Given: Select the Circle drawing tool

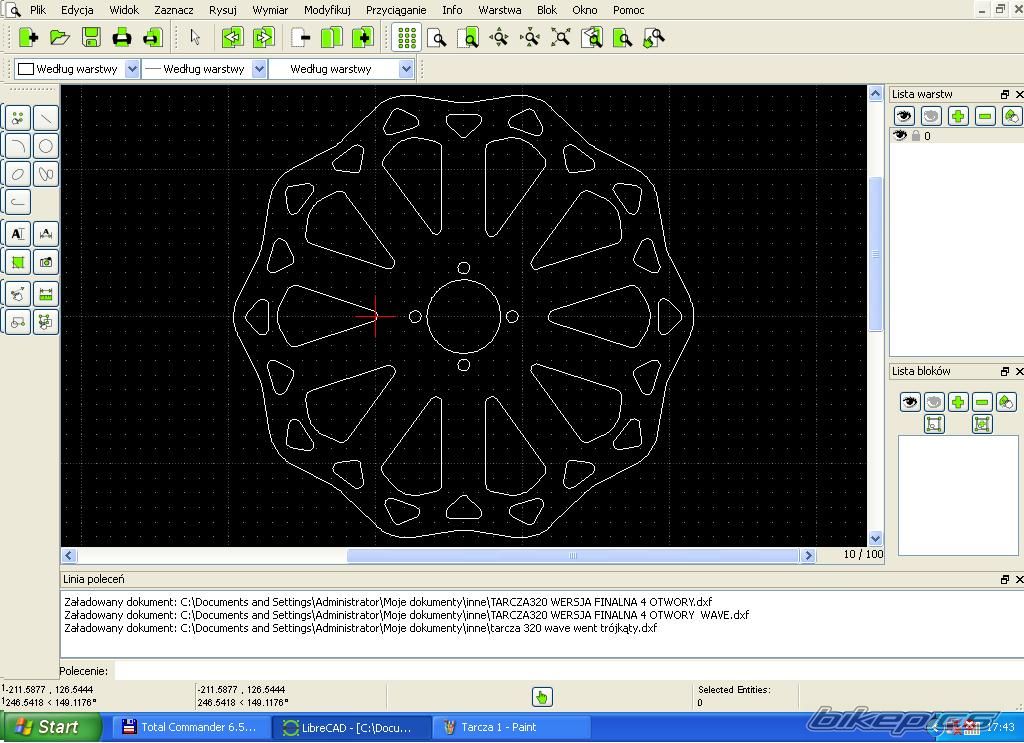Looking at the screenshot, I should [x=46, y=146].
